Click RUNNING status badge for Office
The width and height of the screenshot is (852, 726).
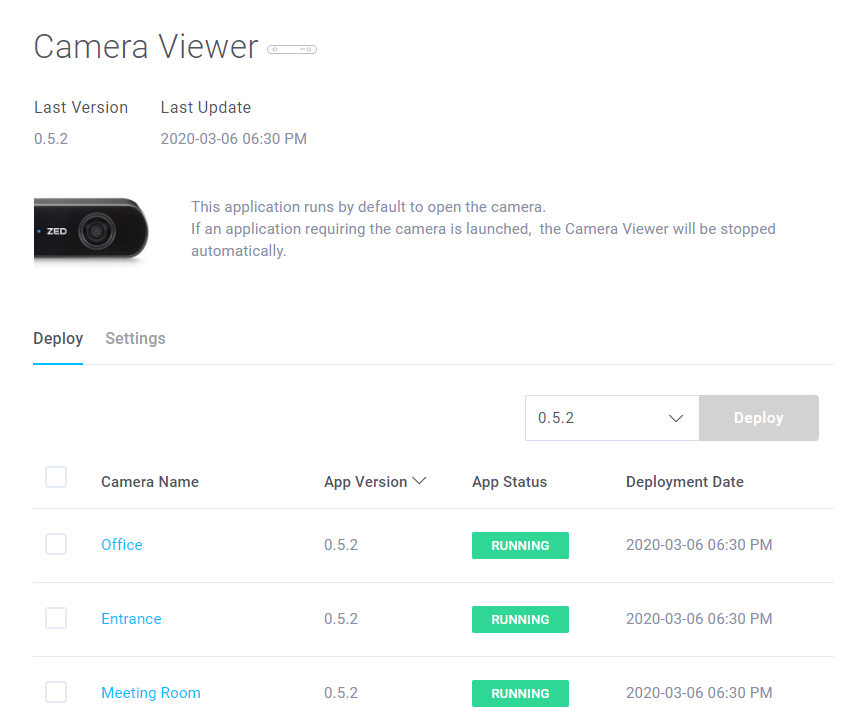pyautogui.click(x=520, y=545)
